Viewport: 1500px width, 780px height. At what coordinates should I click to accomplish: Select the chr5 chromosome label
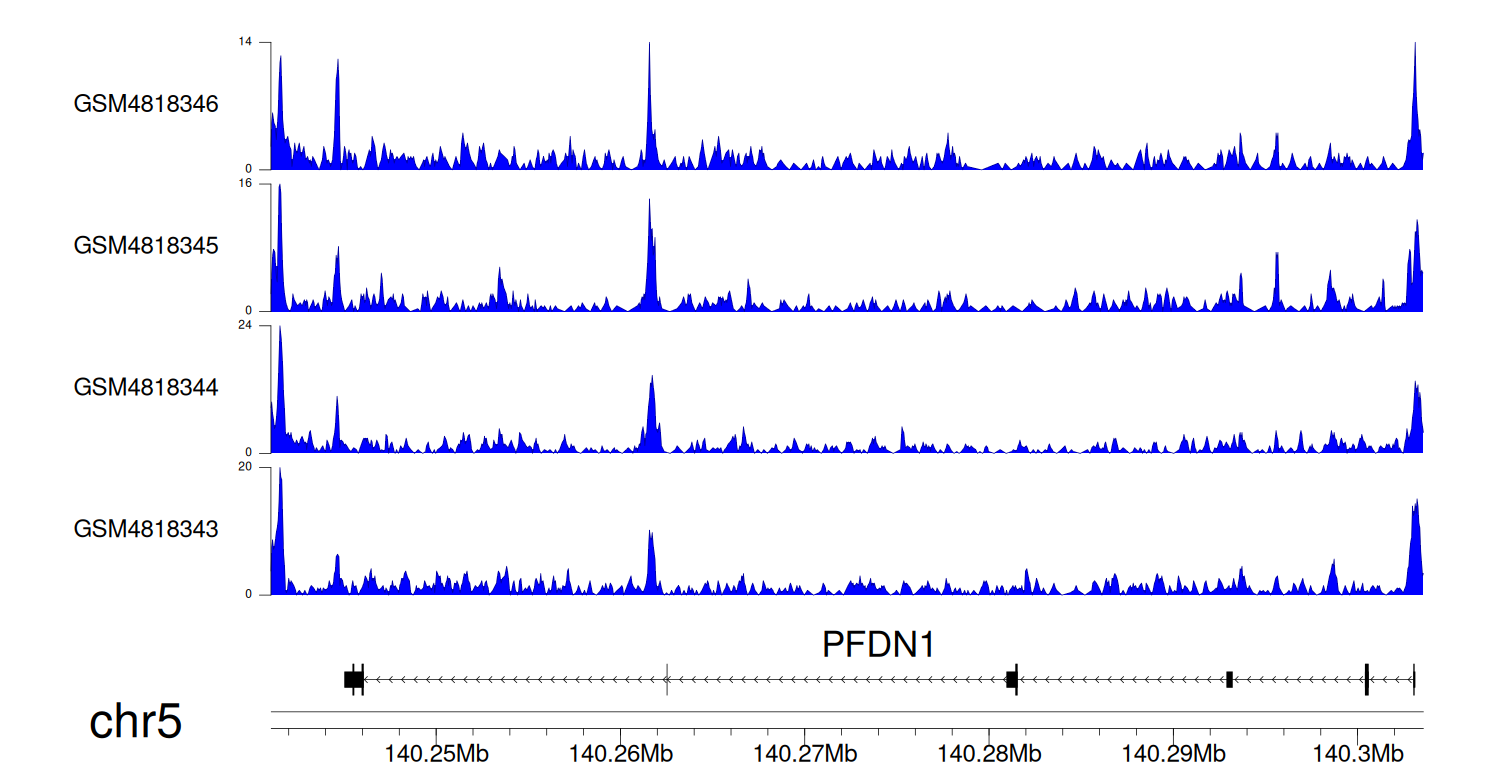[136, 721]
